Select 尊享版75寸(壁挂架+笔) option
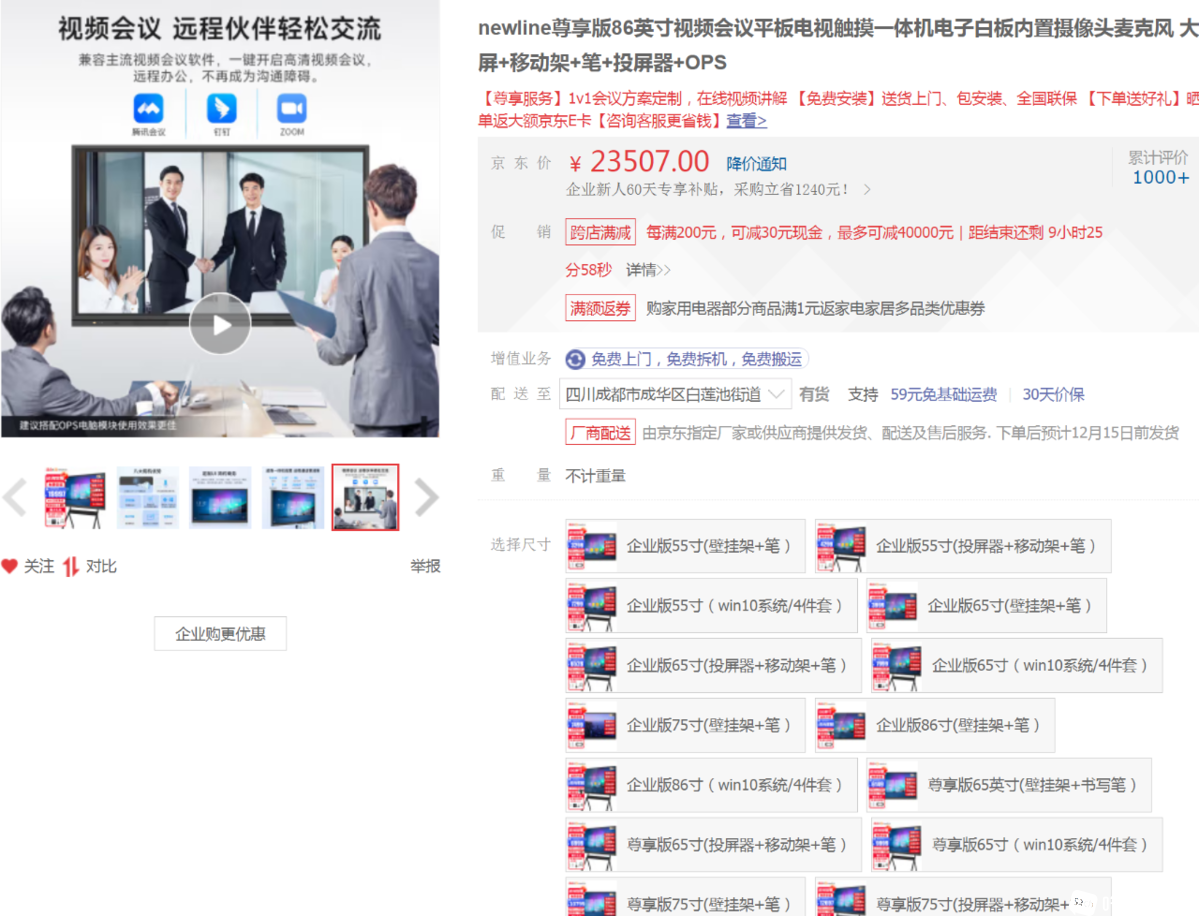Viewport: 1199px width, 916px height. click(685, 898)
